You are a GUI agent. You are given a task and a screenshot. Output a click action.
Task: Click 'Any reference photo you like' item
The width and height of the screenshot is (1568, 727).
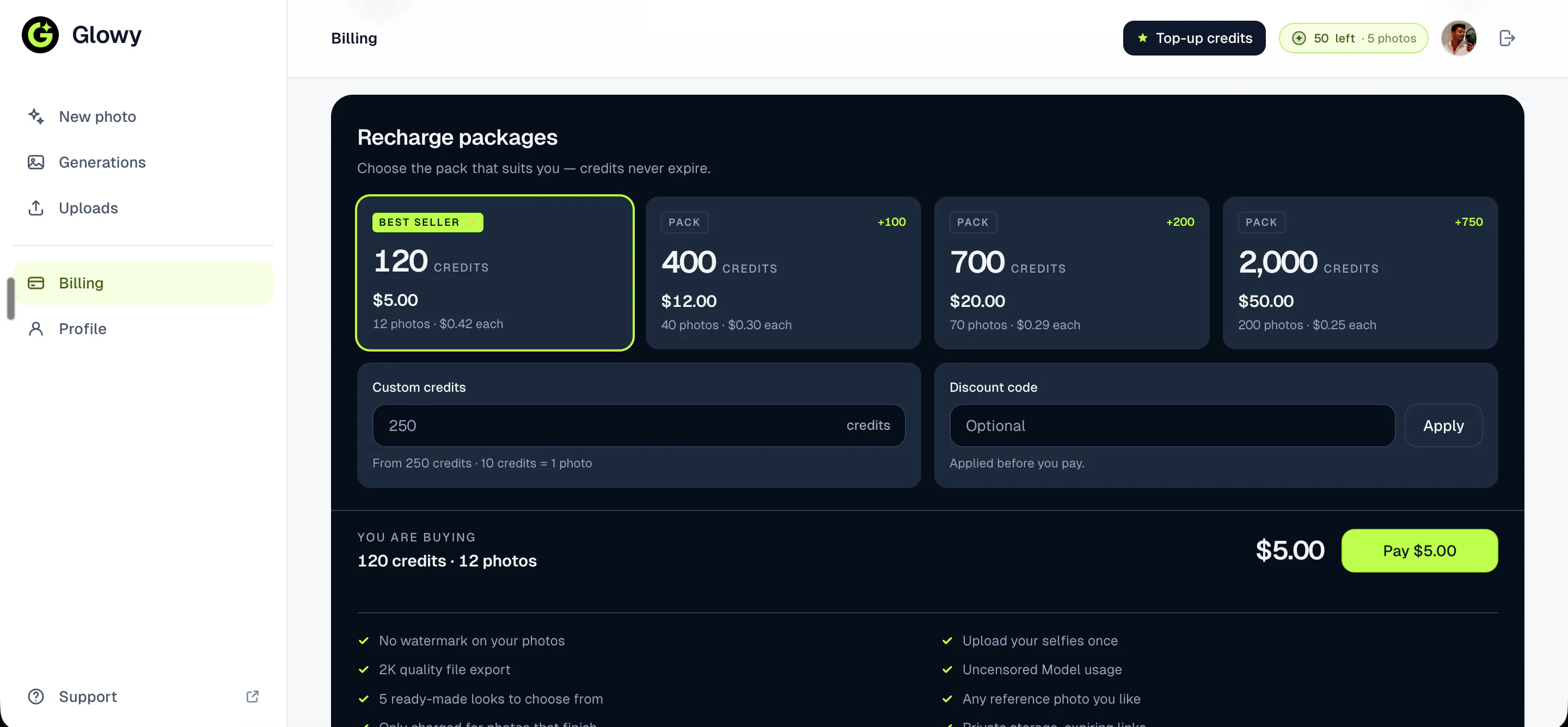(1051, 699)
